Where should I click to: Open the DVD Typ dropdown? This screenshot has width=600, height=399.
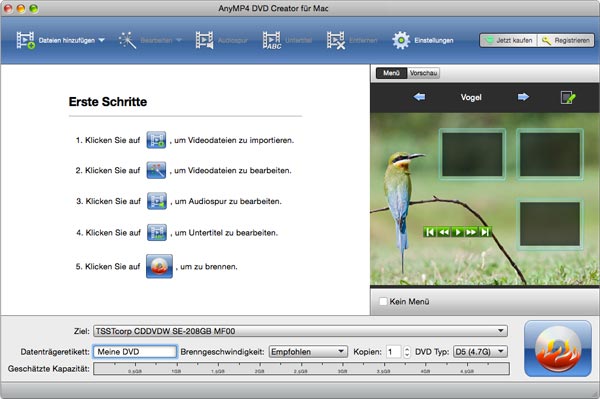480,352
